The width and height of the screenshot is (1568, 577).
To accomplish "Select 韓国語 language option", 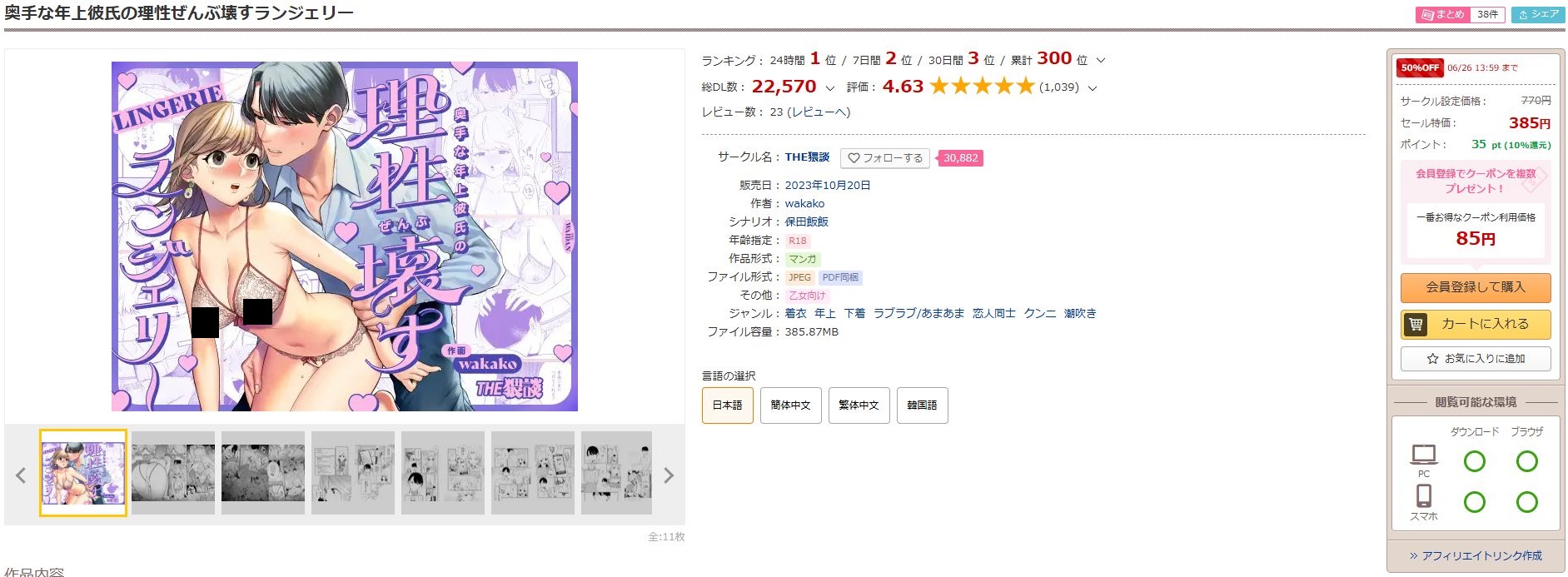I will click(922, 405).
